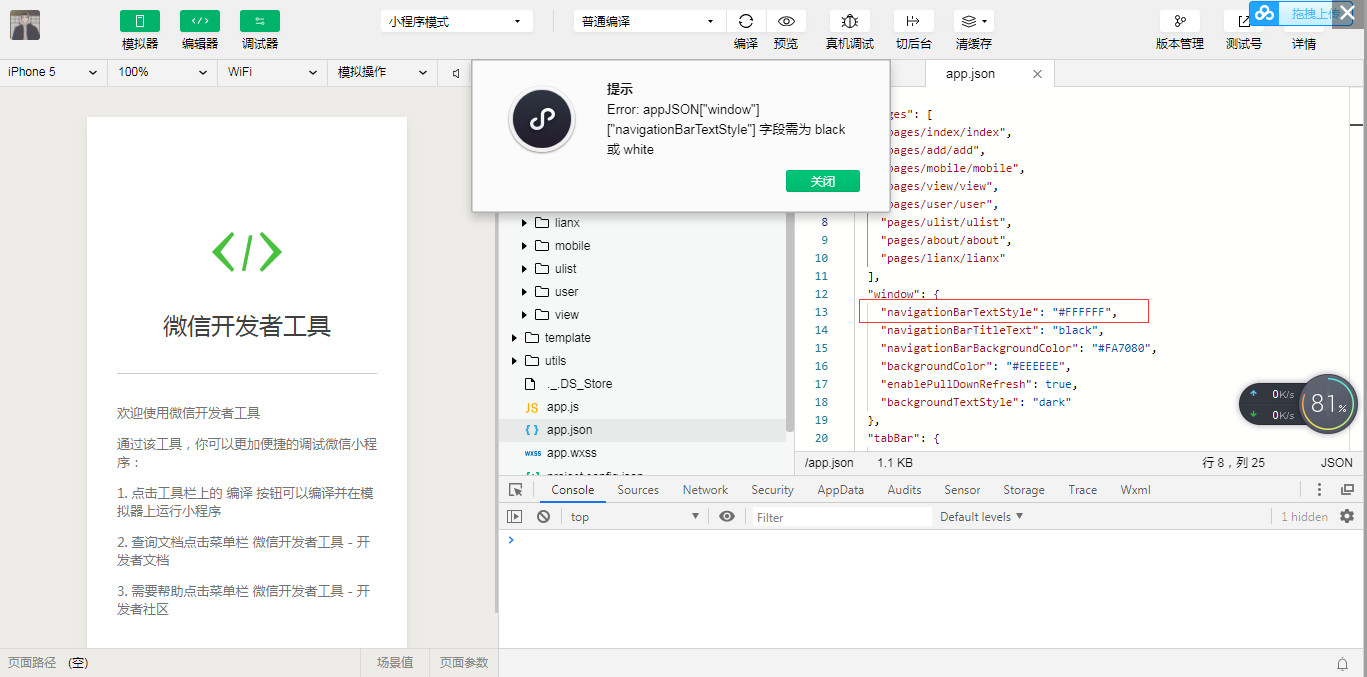The width and height of the screenshot is (1367, 677).
Task: Open the Default levels dropdown
Action: pyautogui.click(x=982, y=517)
